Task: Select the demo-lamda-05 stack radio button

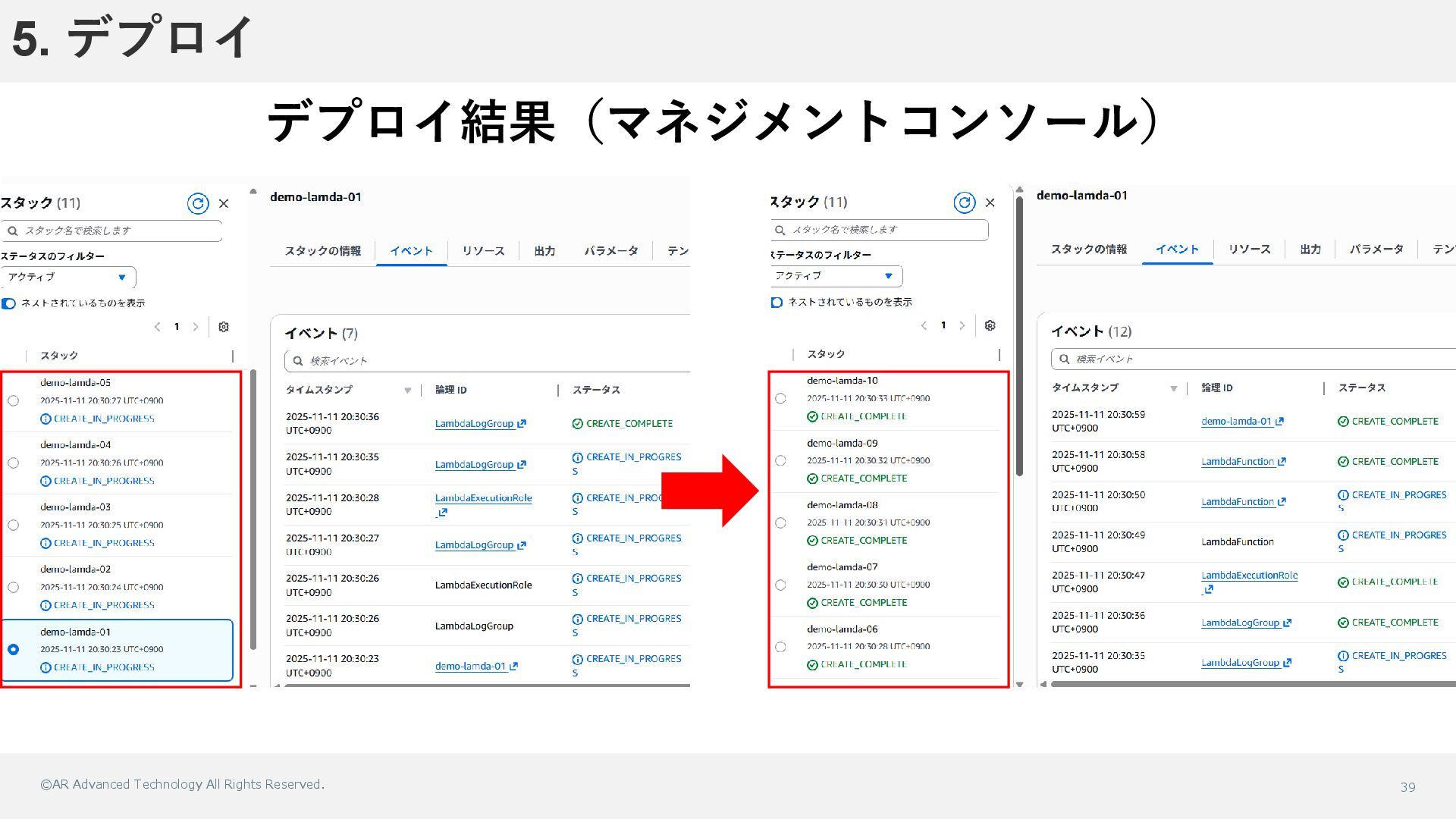Action: (14, 400)
